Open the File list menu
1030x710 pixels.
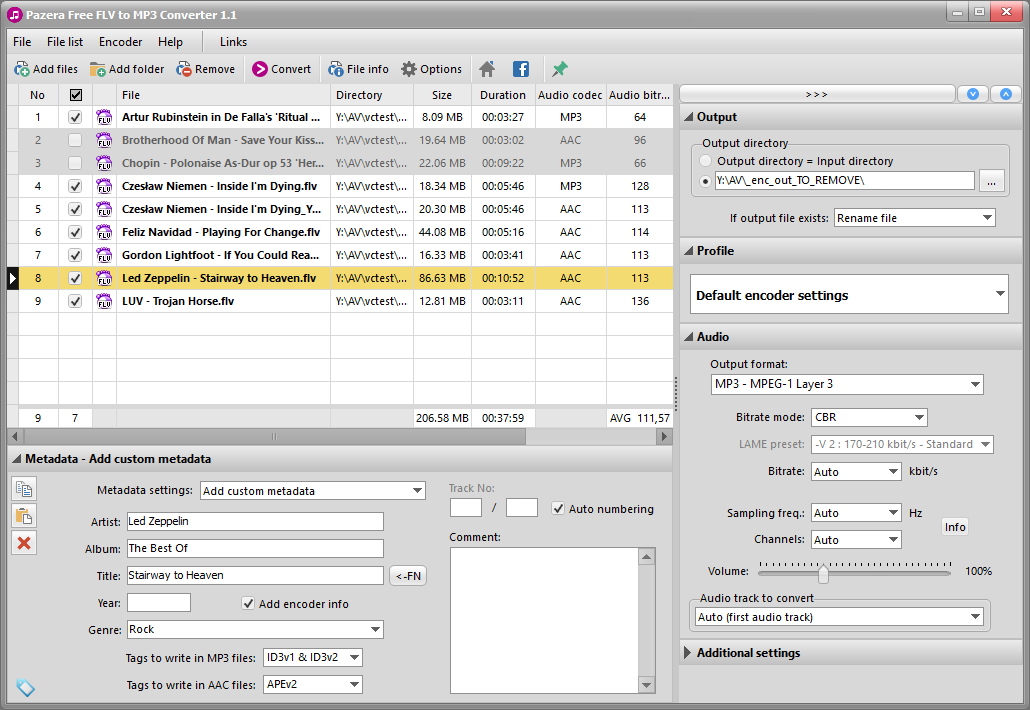[x=64, y=42]
